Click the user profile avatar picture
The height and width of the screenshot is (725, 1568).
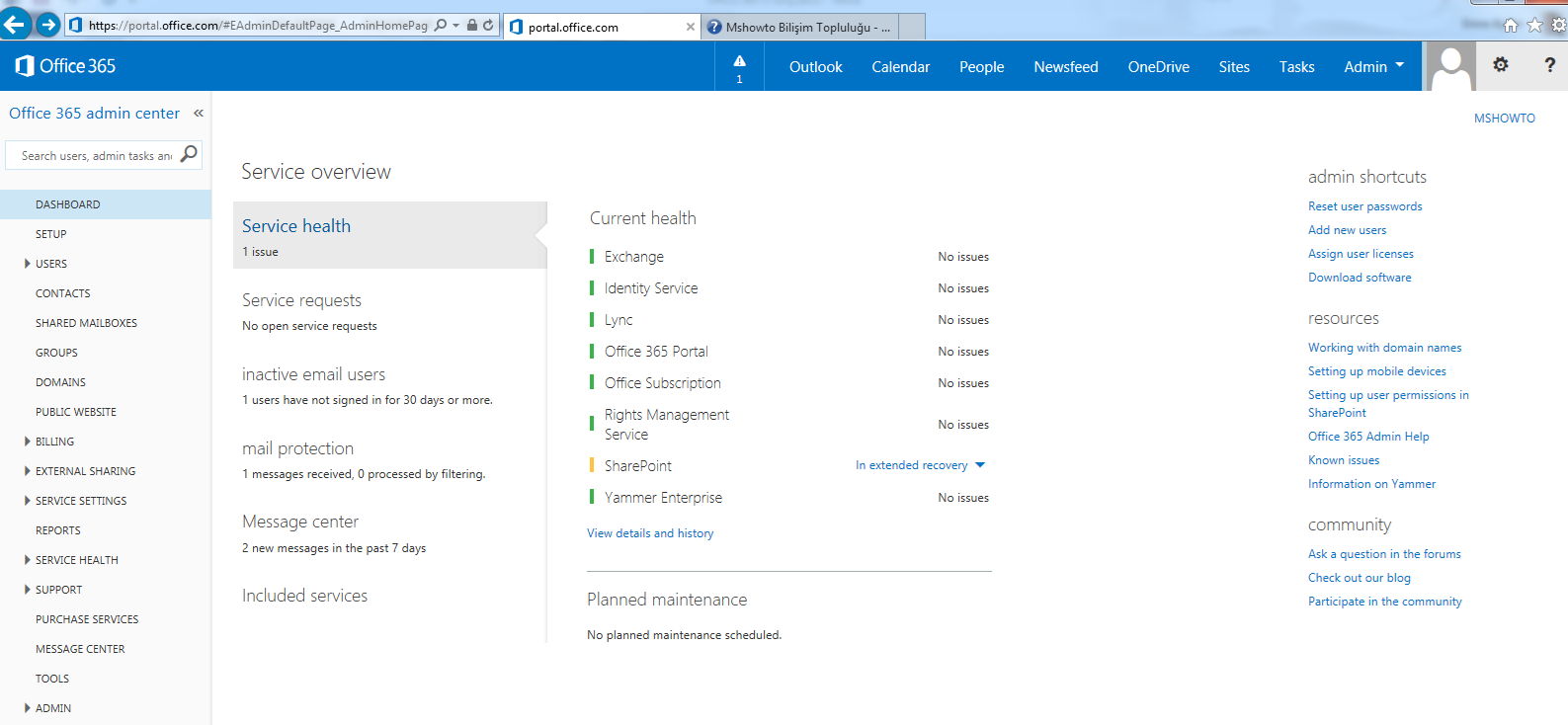[x=1451, y=66]
